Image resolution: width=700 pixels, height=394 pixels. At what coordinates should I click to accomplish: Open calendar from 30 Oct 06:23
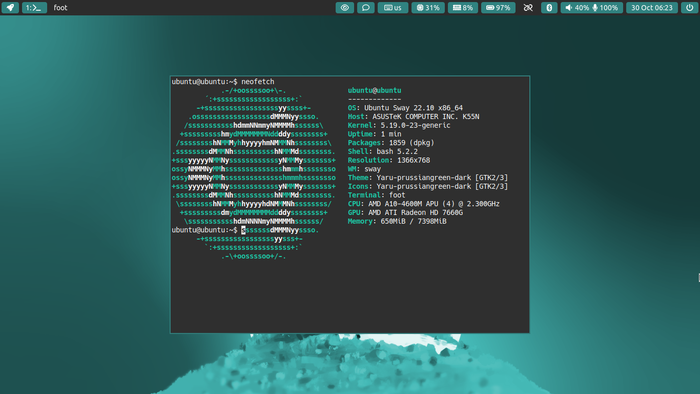pyautogui.click(x=652, y=8)
